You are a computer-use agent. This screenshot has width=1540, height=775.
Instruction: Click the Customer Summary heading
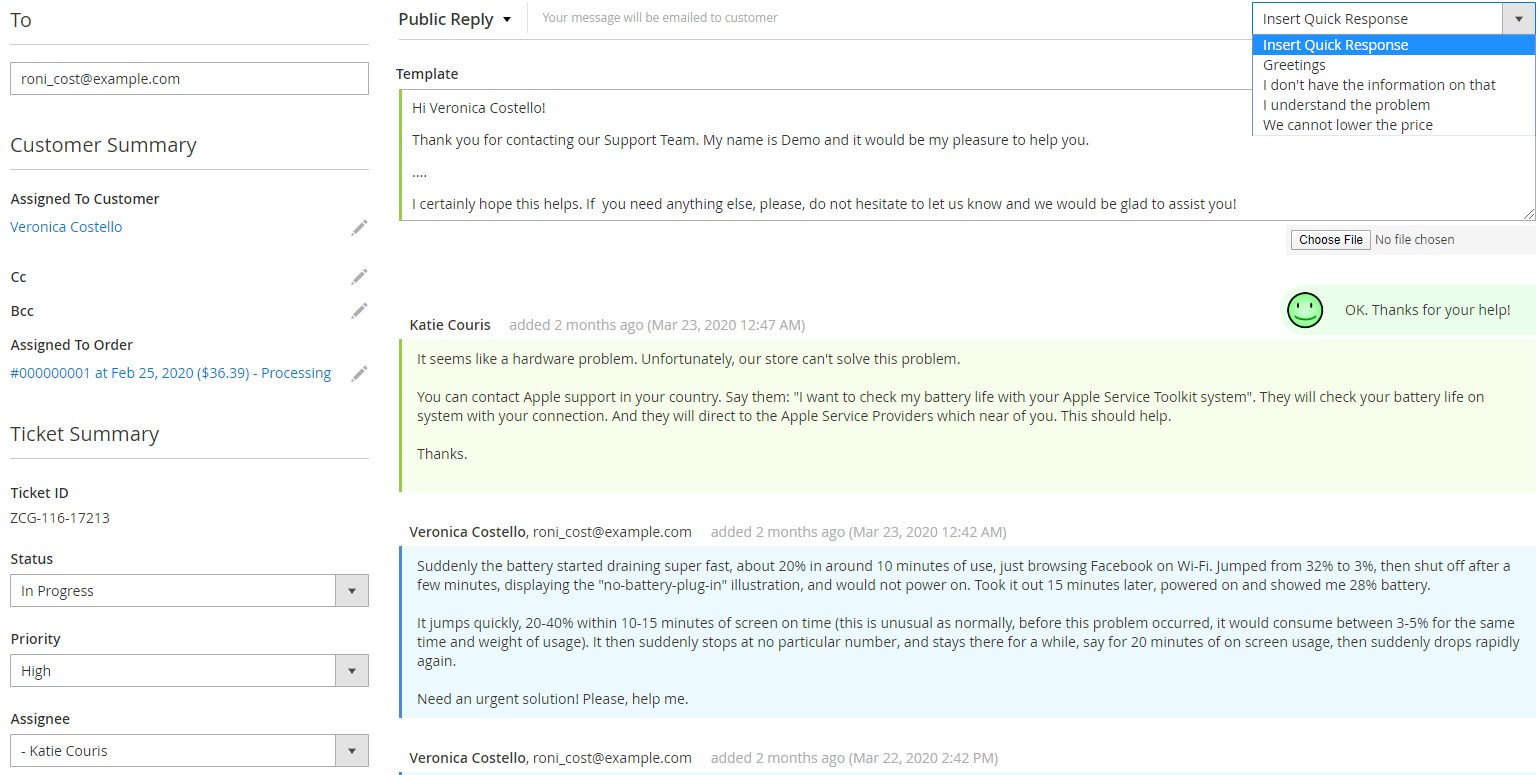click(103, 145)
